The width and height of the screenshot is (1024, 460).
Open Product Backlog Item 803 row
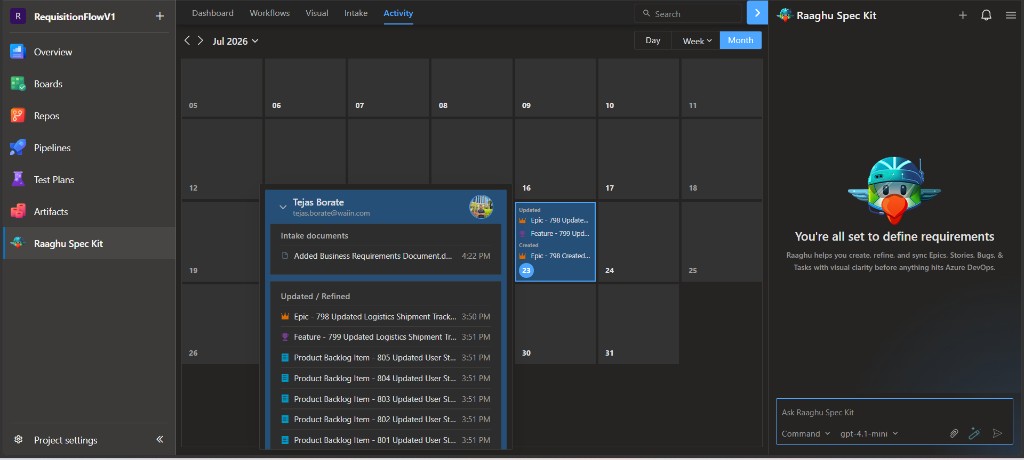pyautogui.click(x=385, y=399)
